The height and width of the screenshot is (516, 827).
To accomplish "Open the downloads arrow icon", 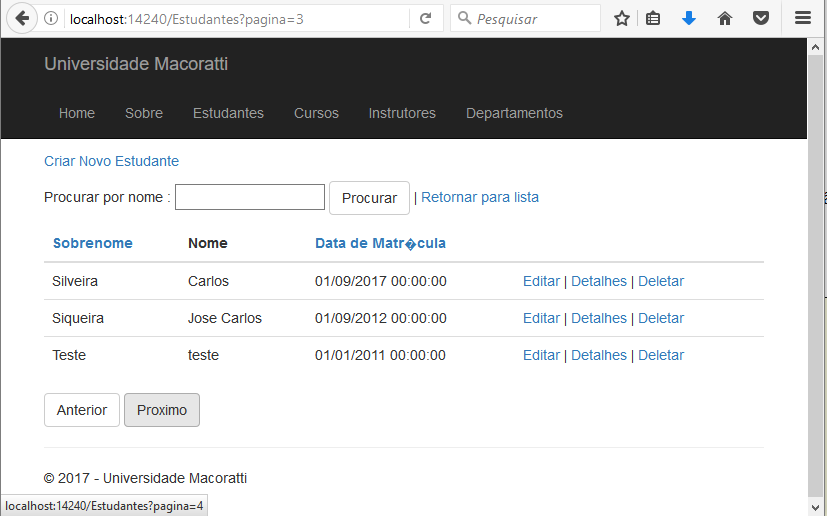I will (x=689, y=19).
